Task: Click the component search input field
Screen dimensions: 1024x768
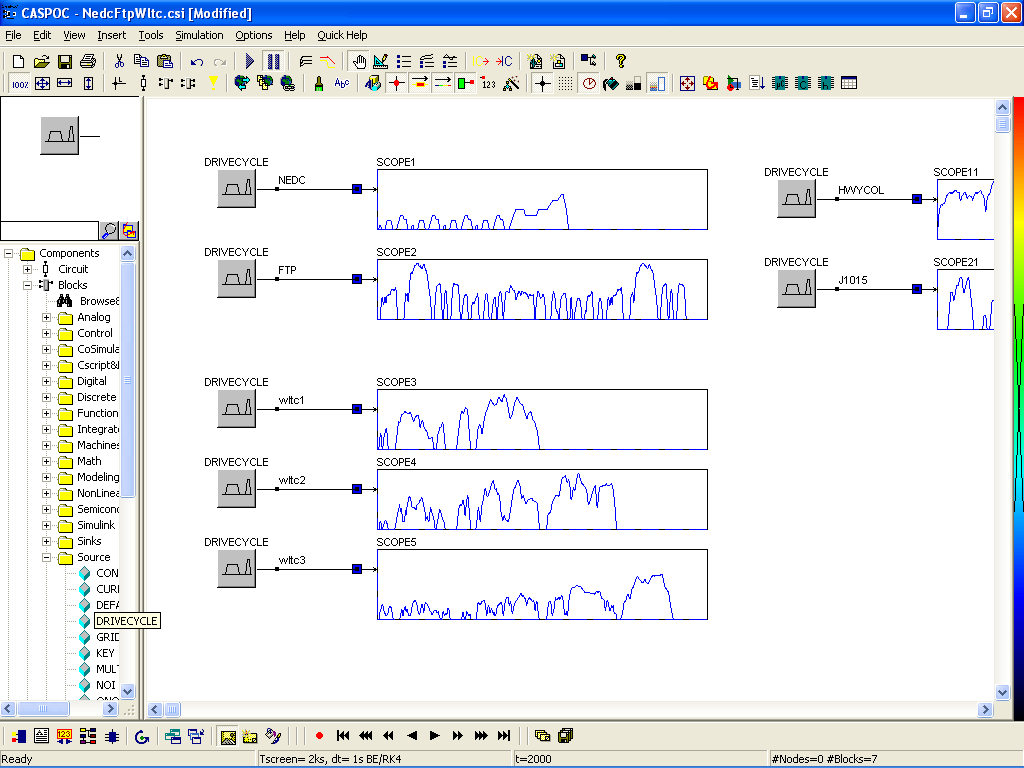Action: (50, 231)
